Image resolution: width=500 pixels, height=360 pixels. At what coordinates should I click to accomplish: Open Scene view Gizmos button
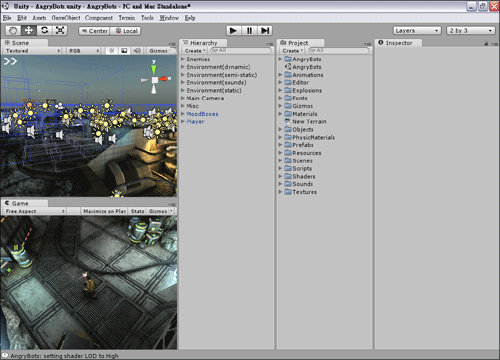pyautogui.click(x=159, y=51)
